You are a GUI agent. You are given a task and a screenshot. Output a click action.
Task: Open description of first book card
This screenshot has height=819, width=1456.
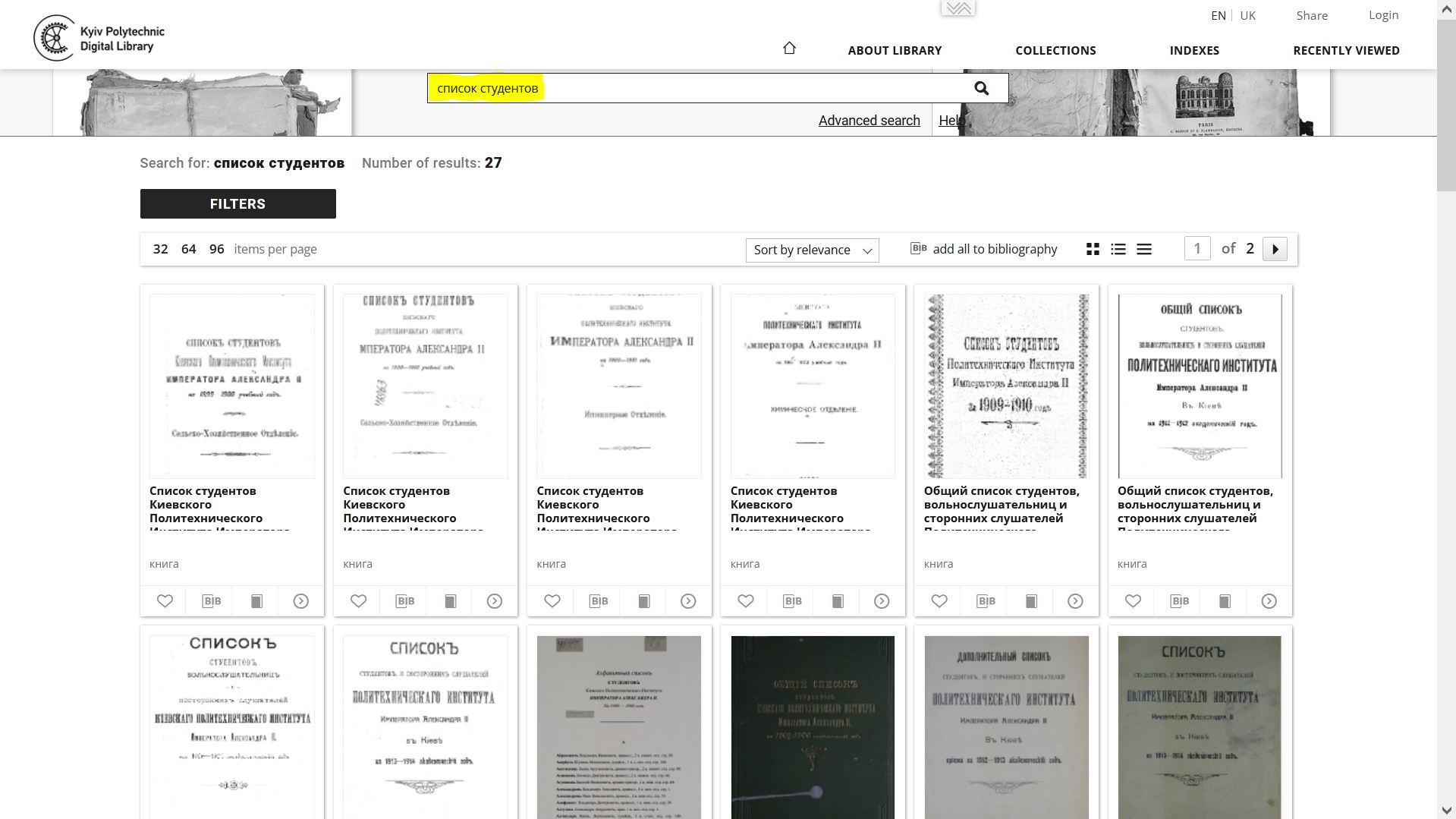coord(256,601)
